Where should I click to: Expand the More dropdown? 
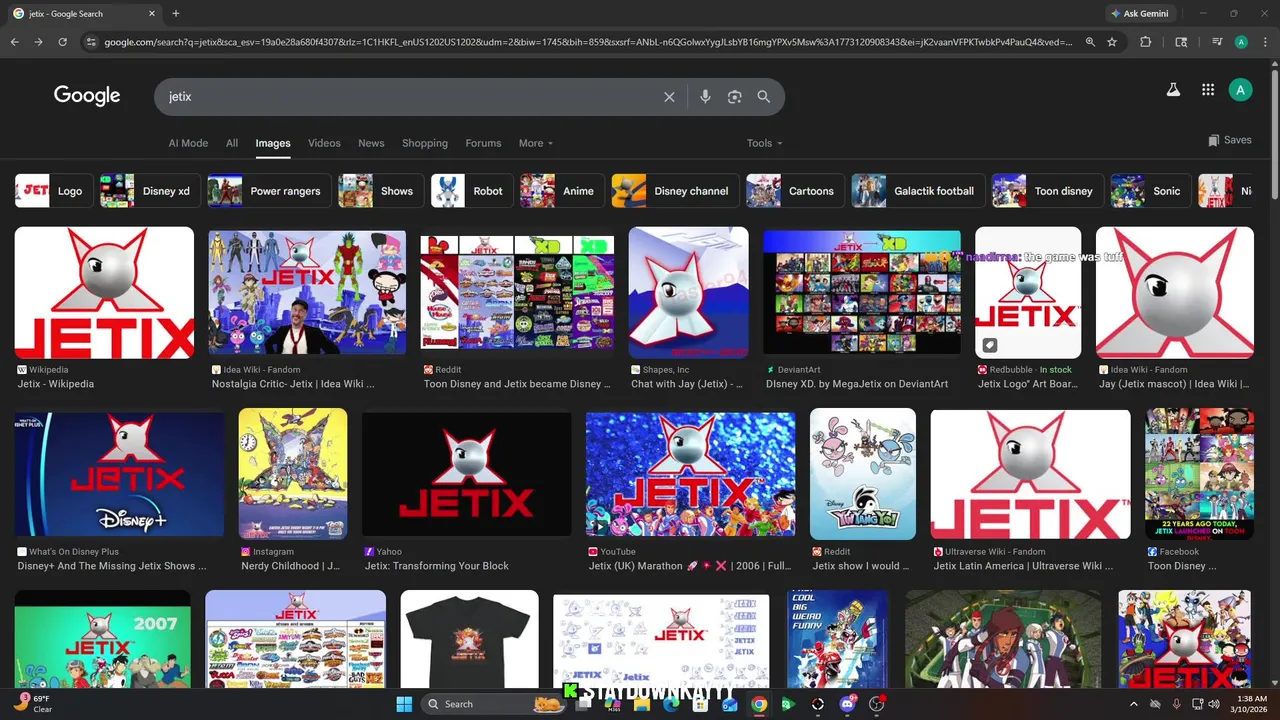535,143
